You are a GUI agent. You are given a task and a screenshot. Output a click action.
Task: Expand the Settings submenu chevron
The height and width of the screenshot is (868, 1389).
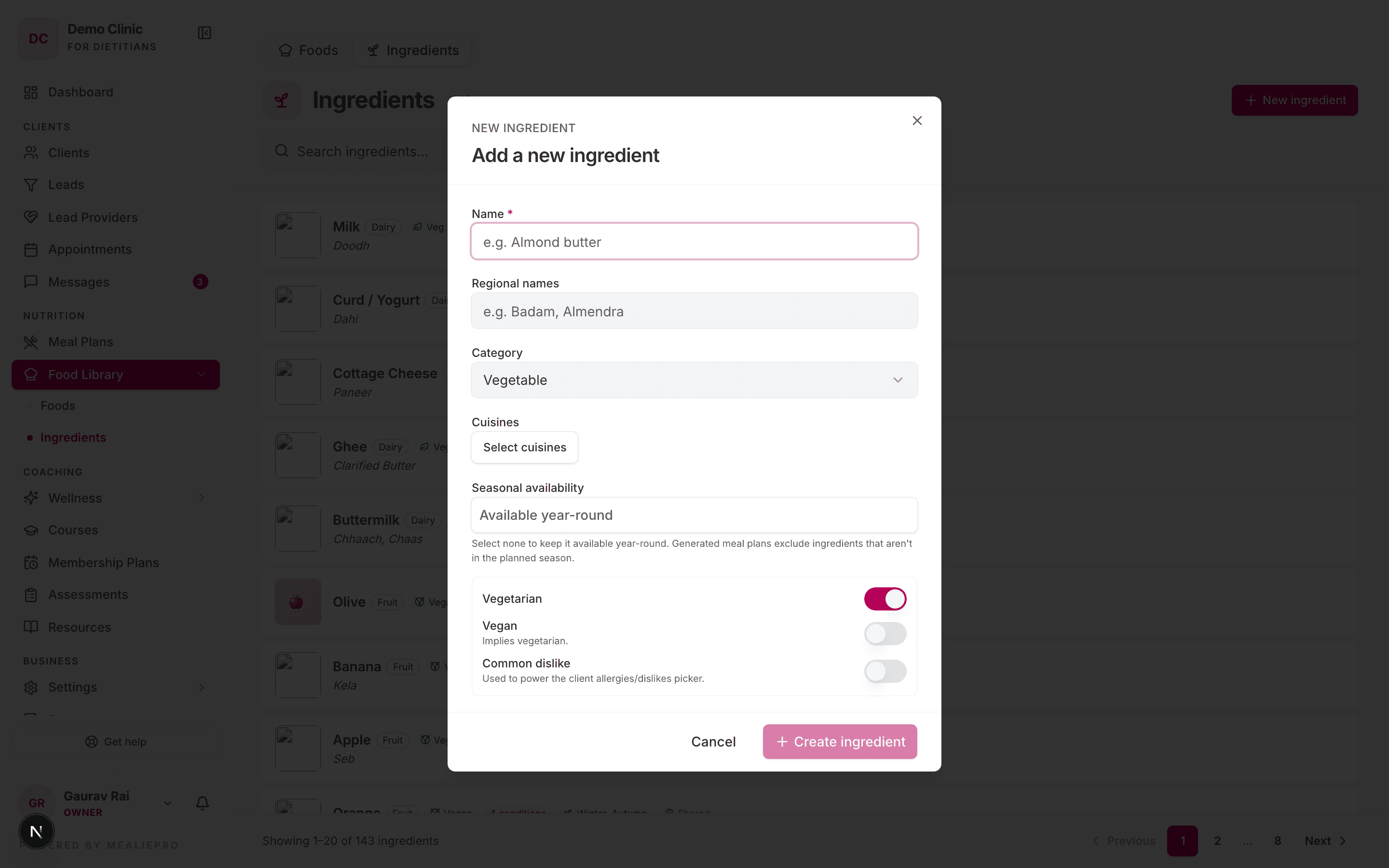pos(202,687)
